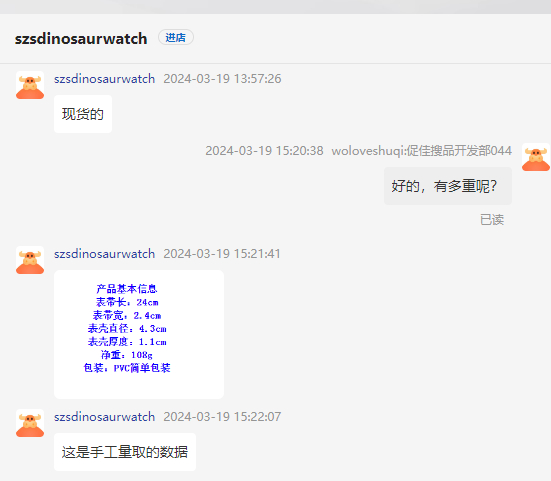Click seller avatar beside 15:22:07 message
551x481 pixels.
30,423
